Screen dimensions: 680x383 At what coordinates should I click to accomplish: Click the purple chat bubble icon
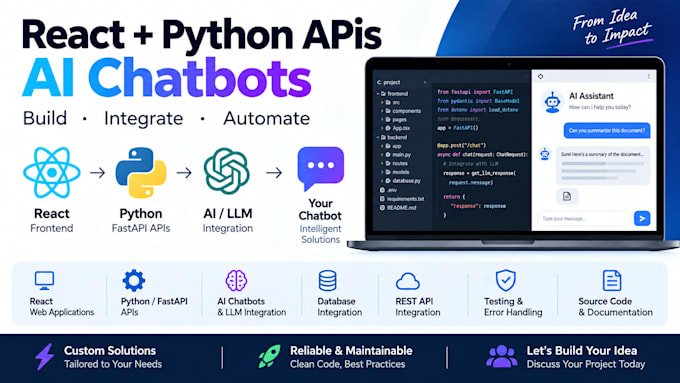[320, 168]
